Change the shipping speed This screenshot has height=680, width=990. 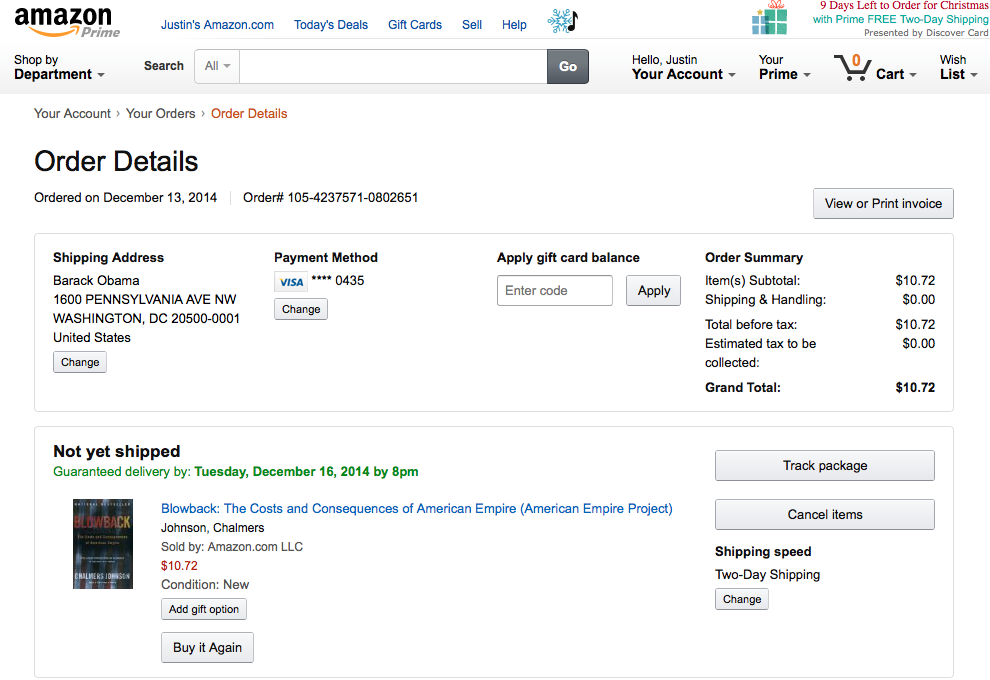742,599
